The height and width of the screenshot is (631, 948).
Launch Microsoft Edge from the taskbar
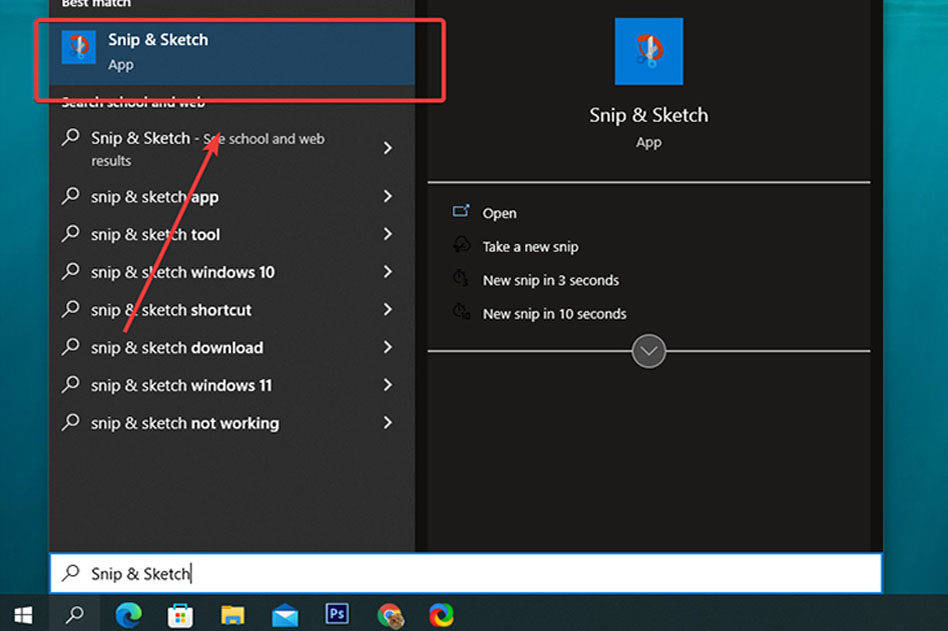(128, 615)
